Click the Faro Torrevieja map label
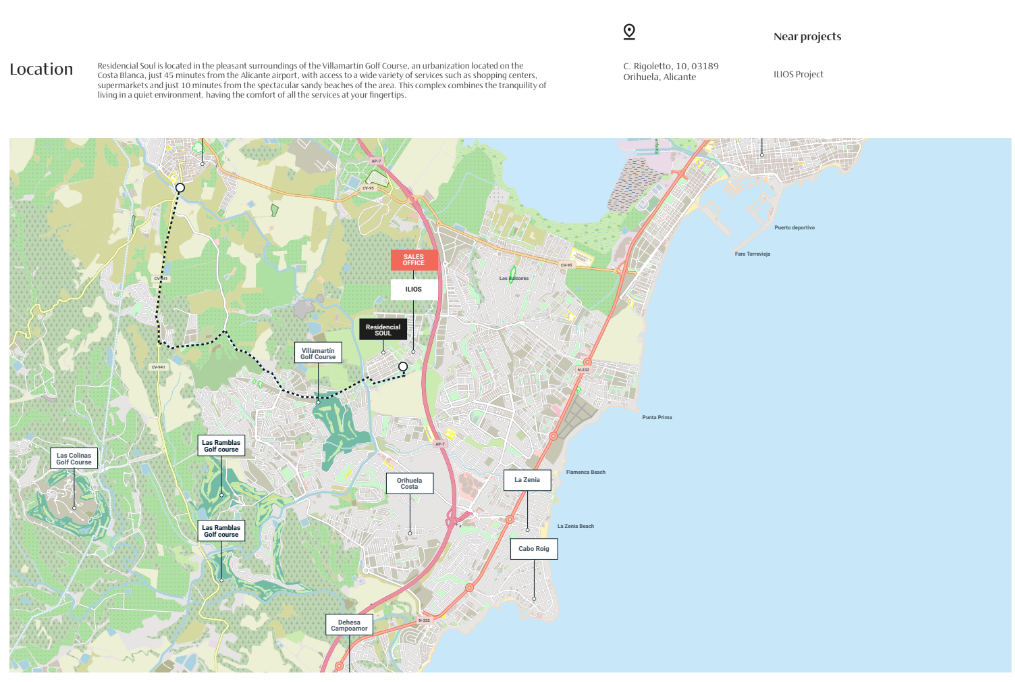The height and width of the screenshot is (682, 1015). coord(751,254)
